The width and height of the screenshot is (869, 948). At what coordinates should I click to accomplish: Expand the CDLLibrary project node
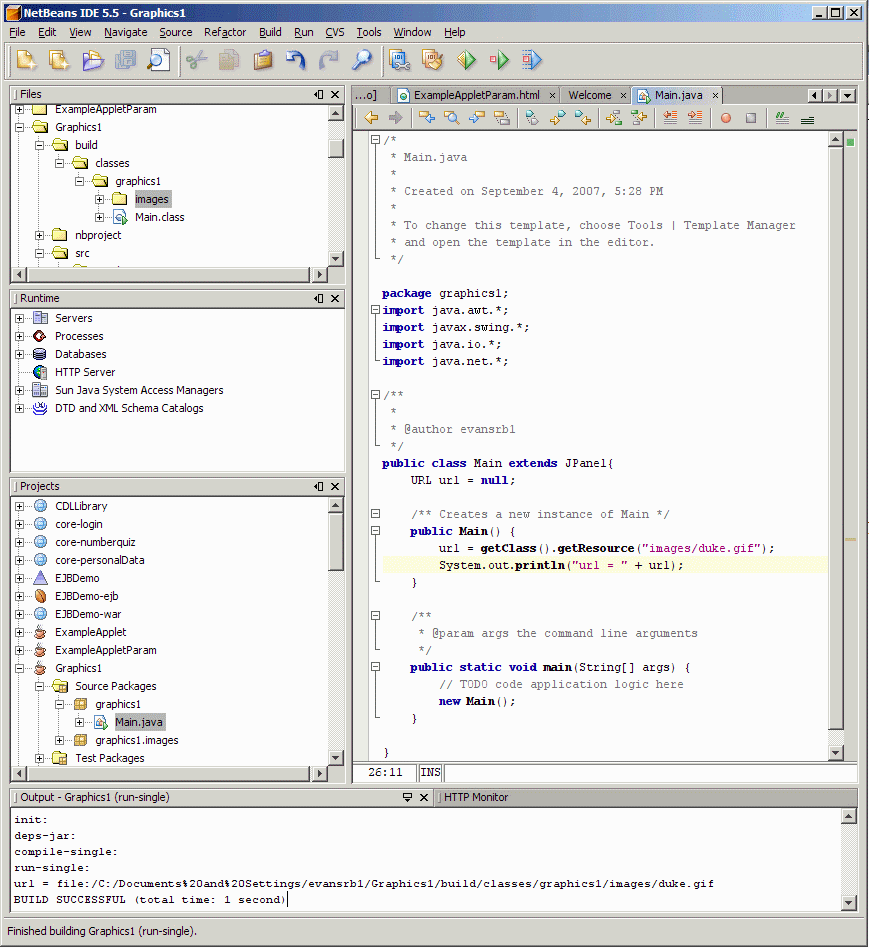pos(19,506)
